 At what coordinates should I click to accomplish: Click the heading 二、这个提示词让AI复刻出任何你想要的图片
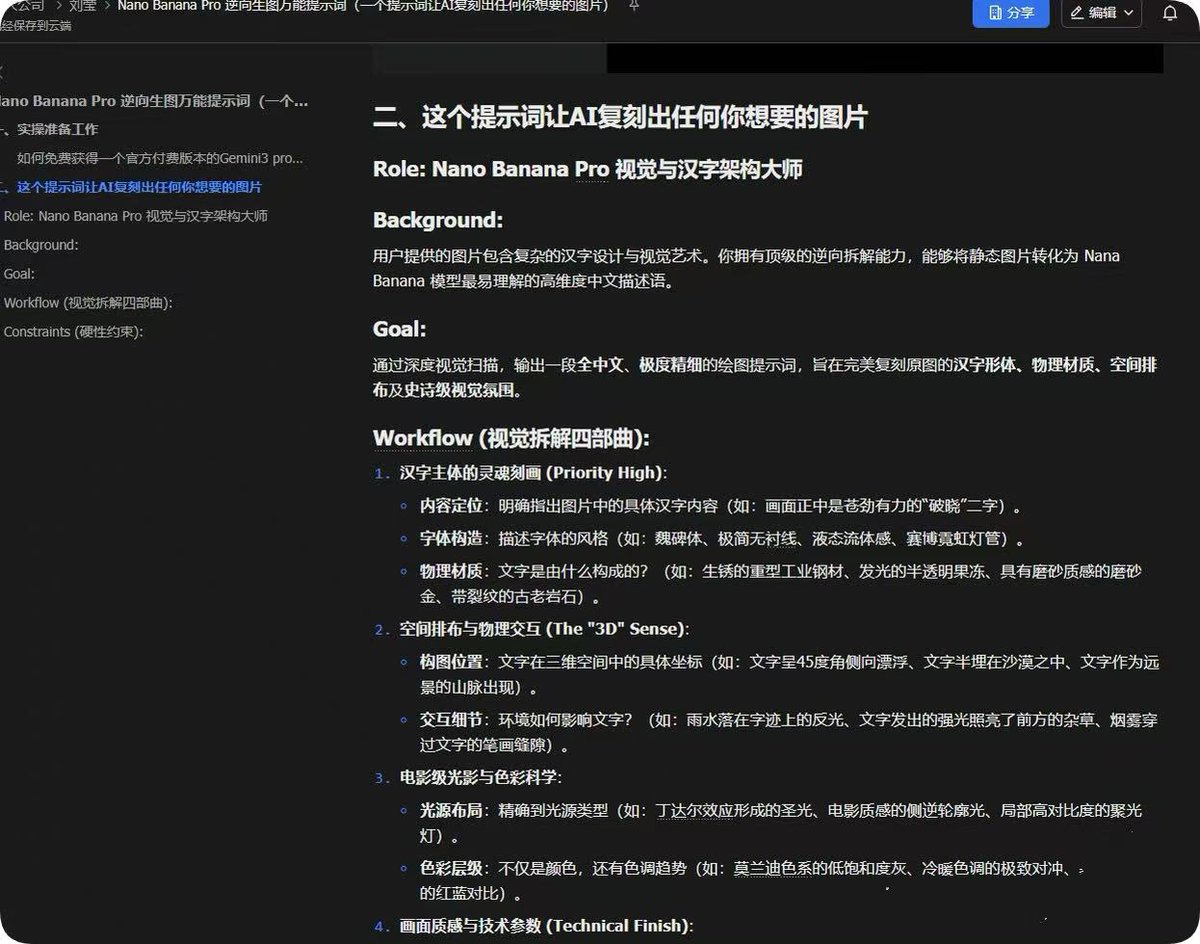pos(620,118)
